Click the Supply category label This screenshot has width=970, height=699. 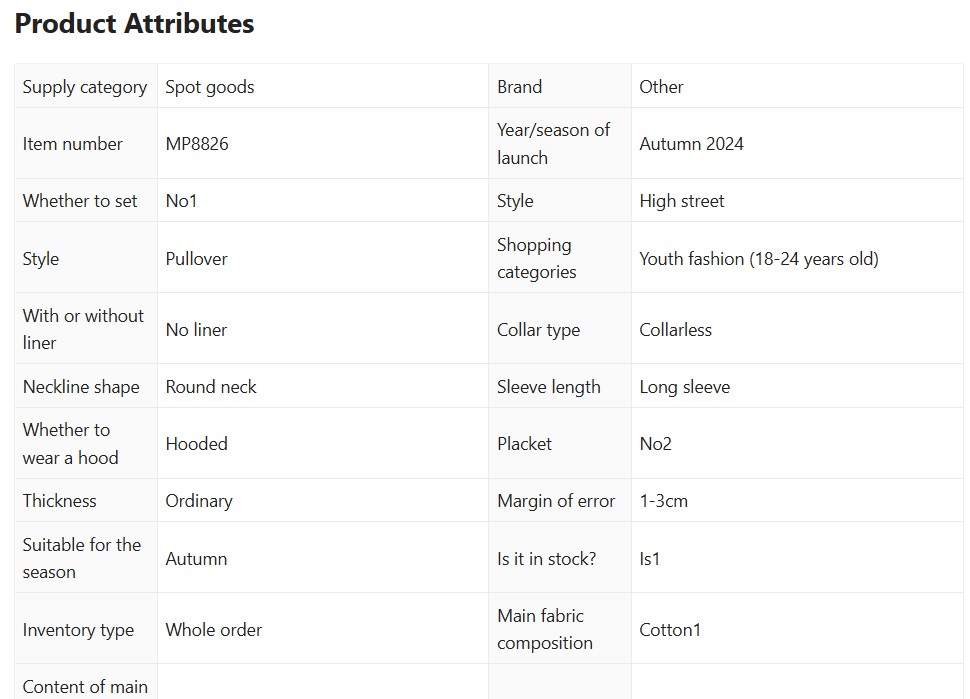85,87
